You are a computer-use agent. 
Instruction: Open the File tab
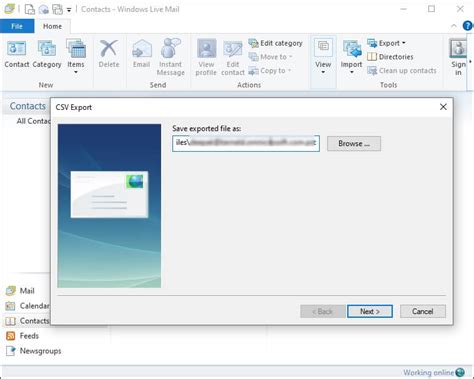(17, 26)
